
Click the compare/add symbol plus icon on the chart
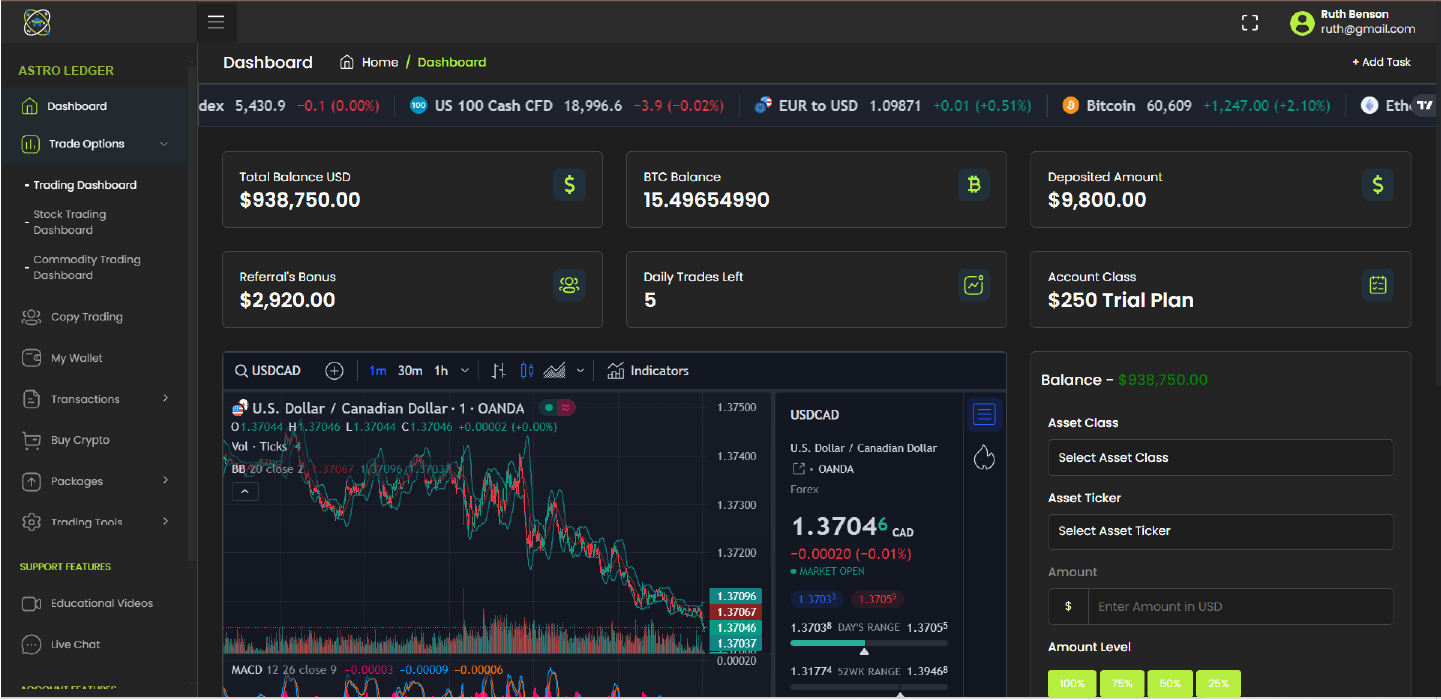(x=334, y=371)
